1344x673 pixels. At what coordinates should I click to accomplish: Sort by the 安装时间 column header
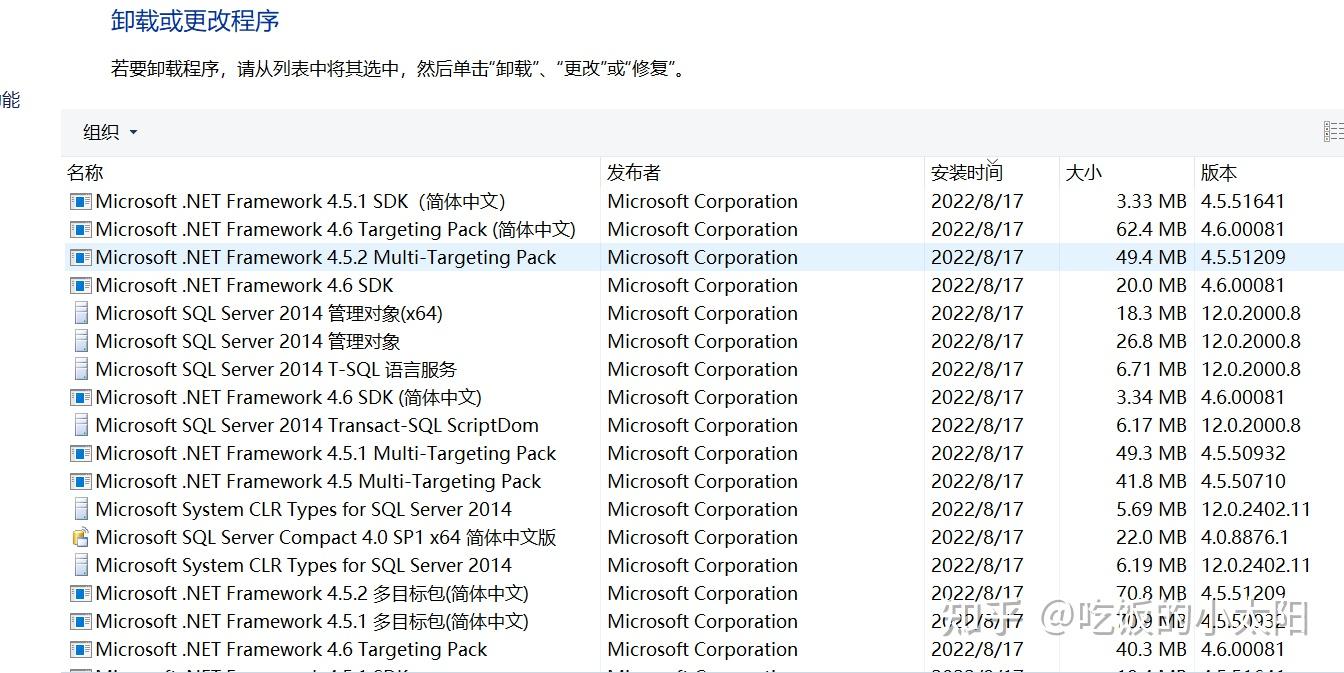coord(967,173)
